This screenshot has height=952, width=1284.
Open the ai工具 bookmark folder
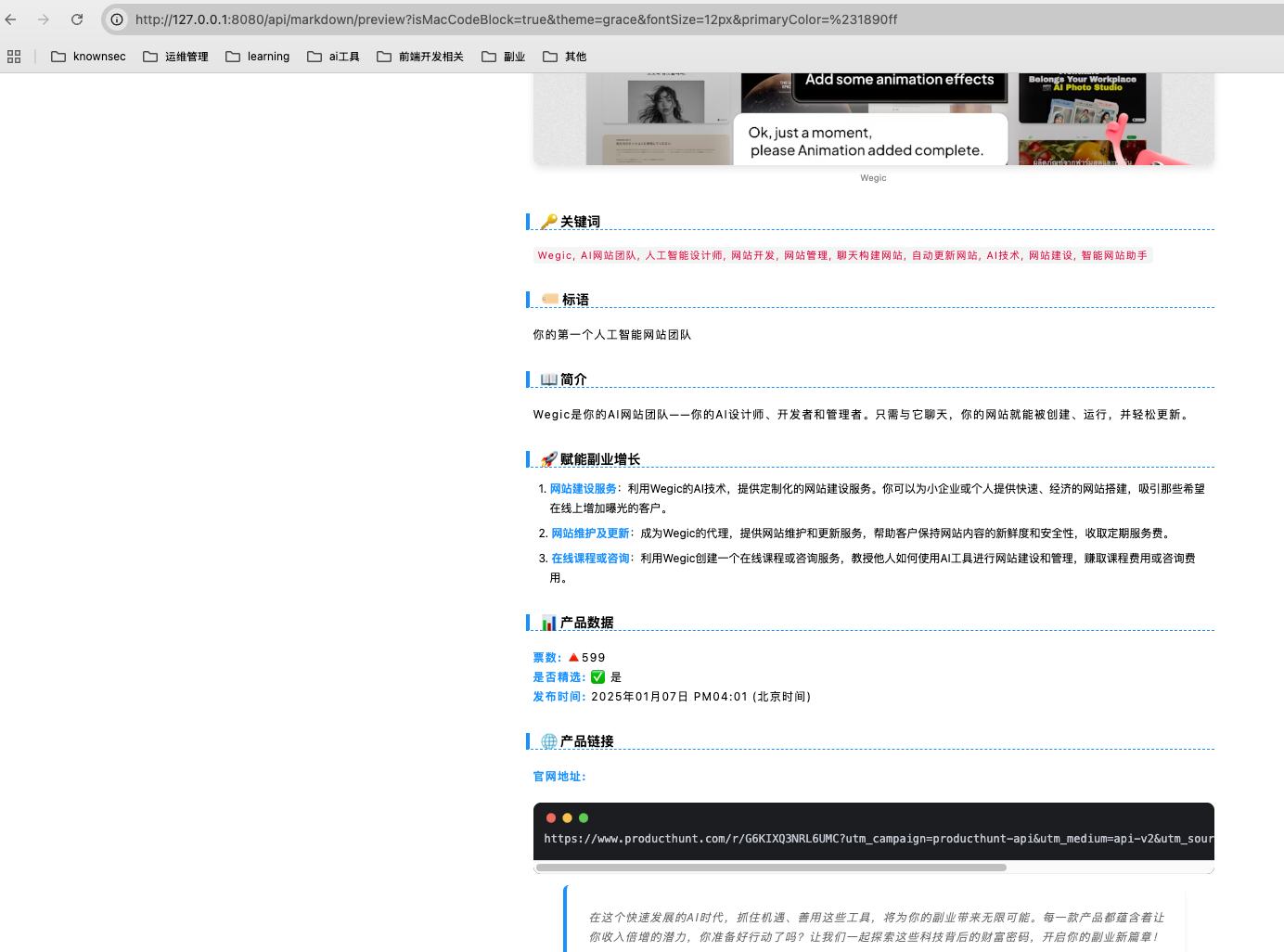point(333,57)
